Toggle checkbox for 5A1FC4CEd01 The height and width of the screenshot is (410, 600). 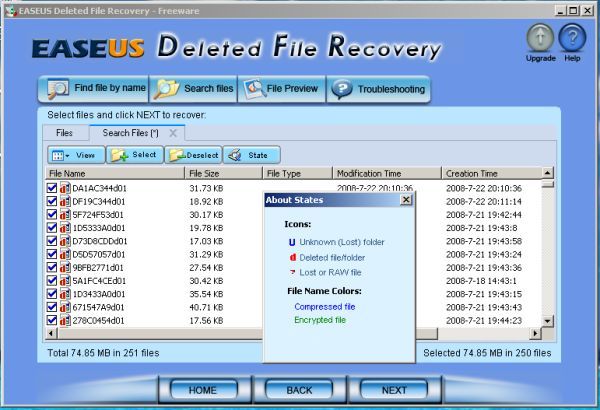[x=52, y=281]
